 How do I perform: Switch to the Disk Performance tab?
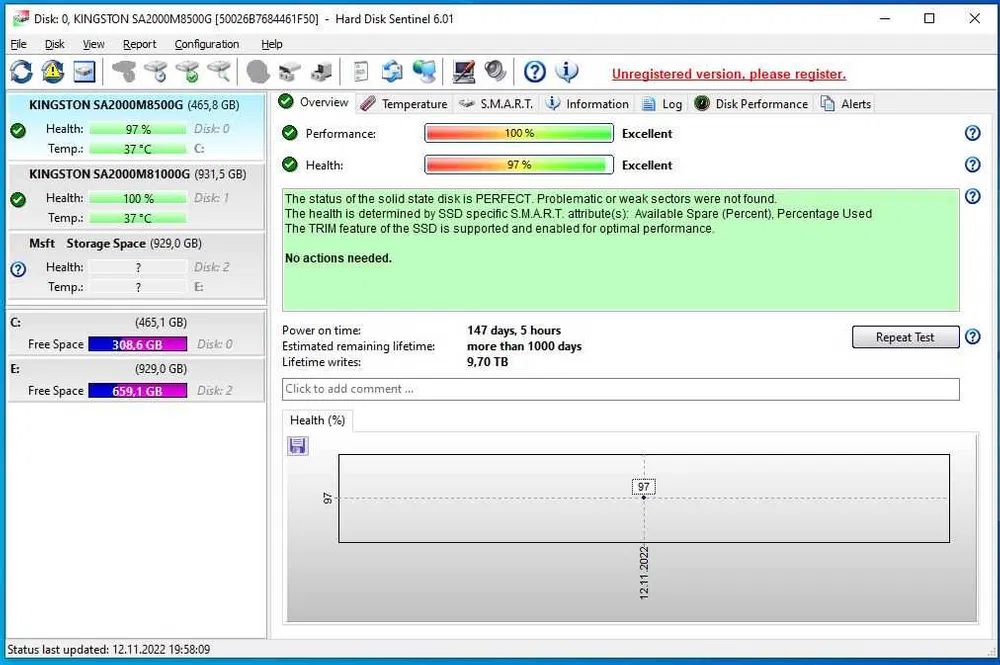[x=751, y=104]
